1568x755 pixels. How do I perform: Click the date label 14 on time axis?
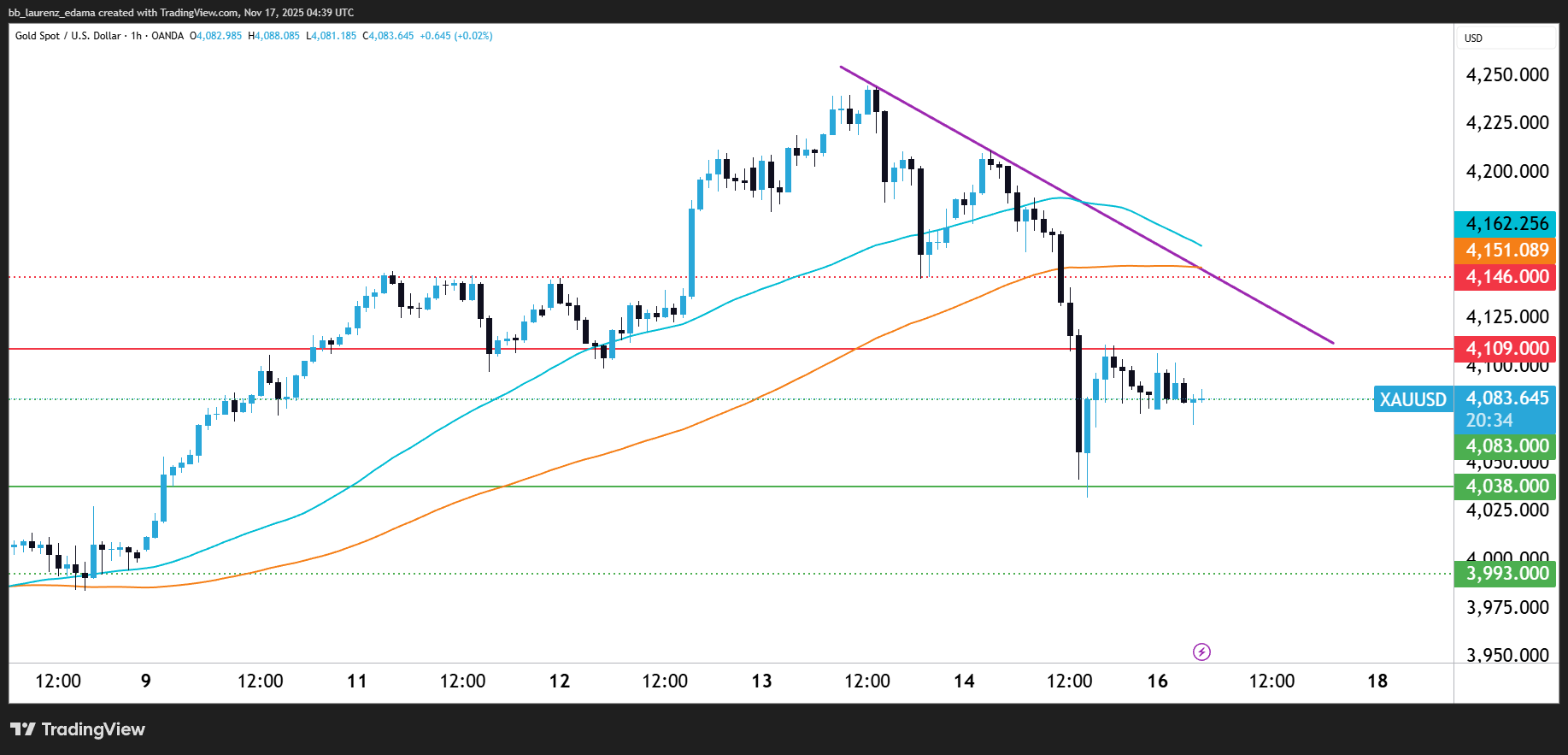click(x=964, y=681)
